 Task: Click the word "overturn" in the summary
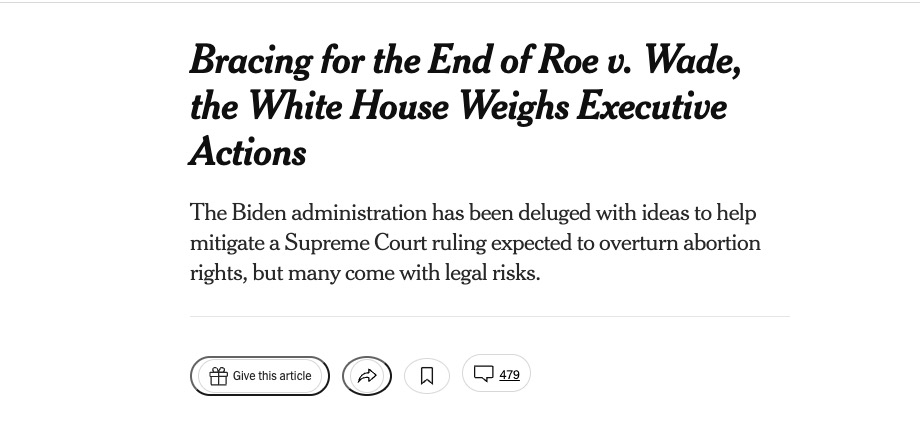click(638, 243)
